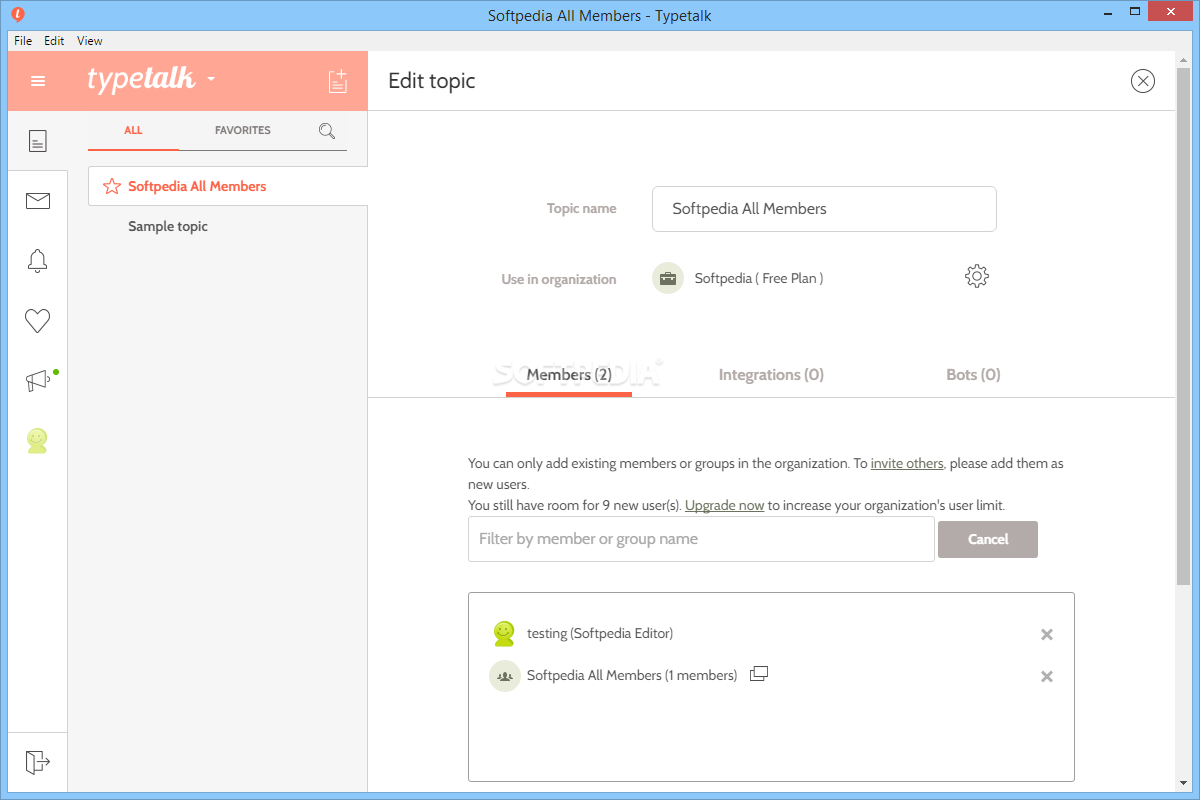Expand the typetalk dropdown arrow
This screenshot has width=1200, height=800.
(211, 79)
